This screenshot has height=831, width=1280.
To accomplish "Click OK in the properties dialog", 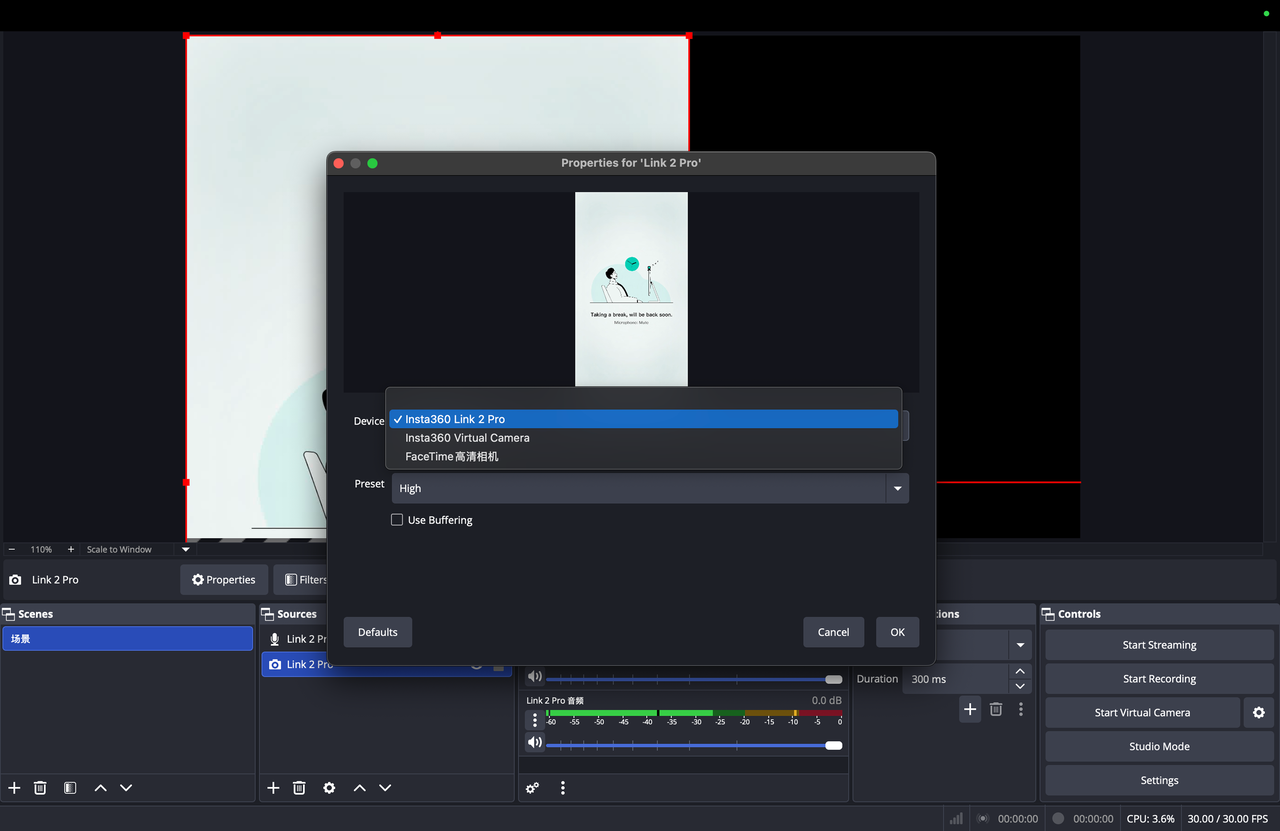I will [x=897, y=632].
